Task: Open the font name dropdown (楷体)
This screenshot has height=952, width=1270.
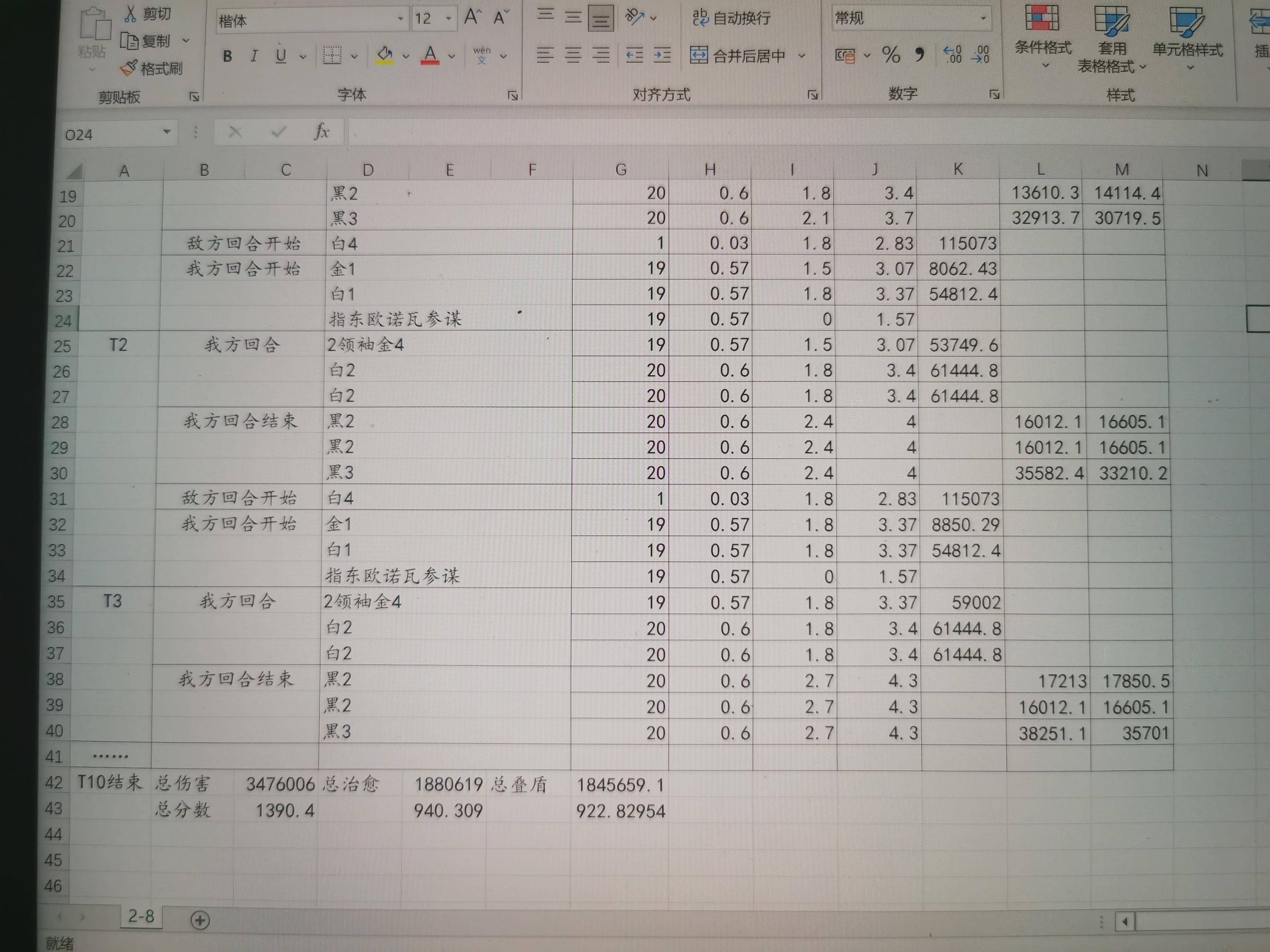Action: click(x=400, y=19)
